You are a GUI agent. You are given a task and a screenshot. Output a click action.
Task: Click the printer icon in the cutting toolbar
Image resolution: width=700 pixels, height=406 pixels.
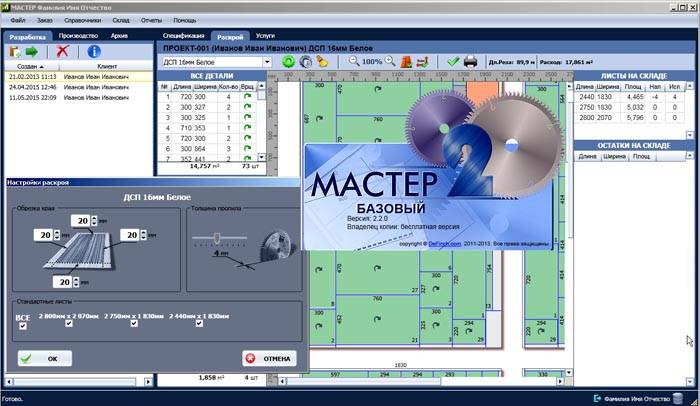click(x=470, y=62)
